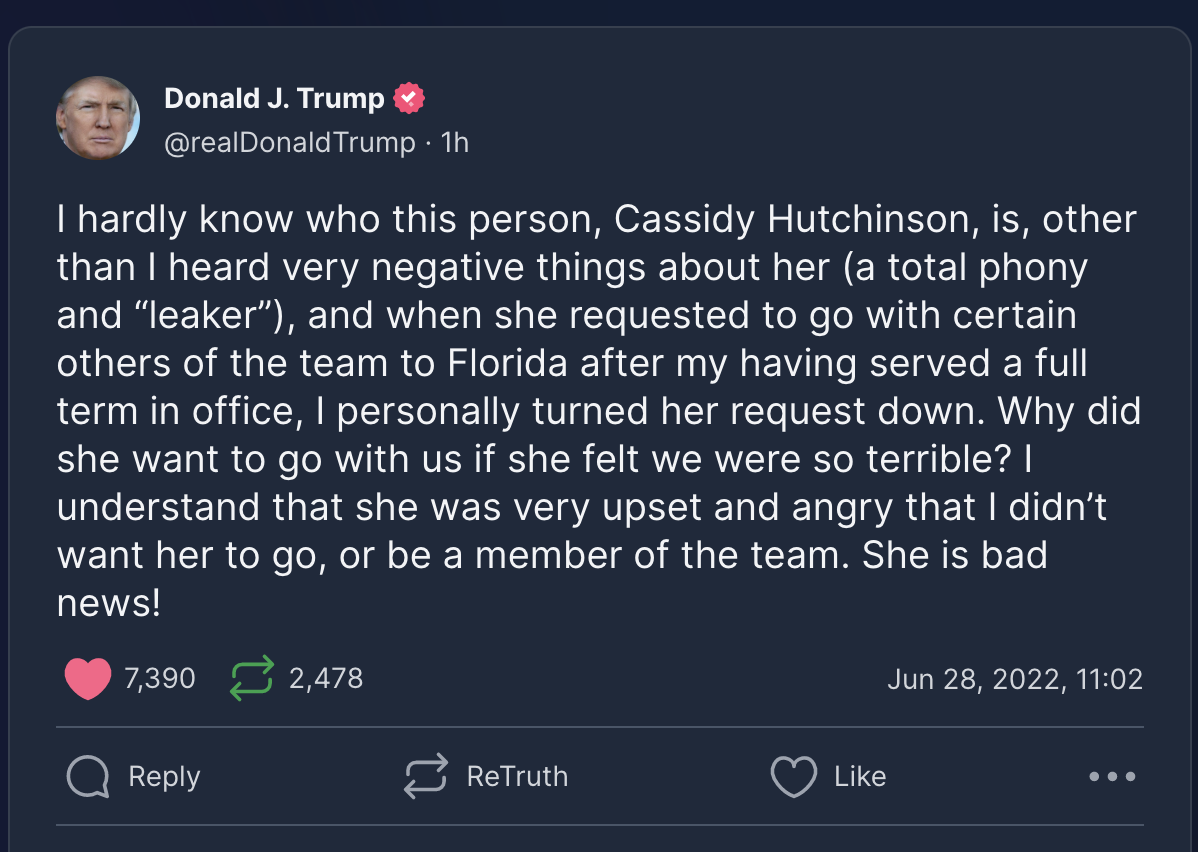The height and width of the screenshot is (852, 1198).
Task: Open the profile avatar photo
Action: click(x=98, y=118)
